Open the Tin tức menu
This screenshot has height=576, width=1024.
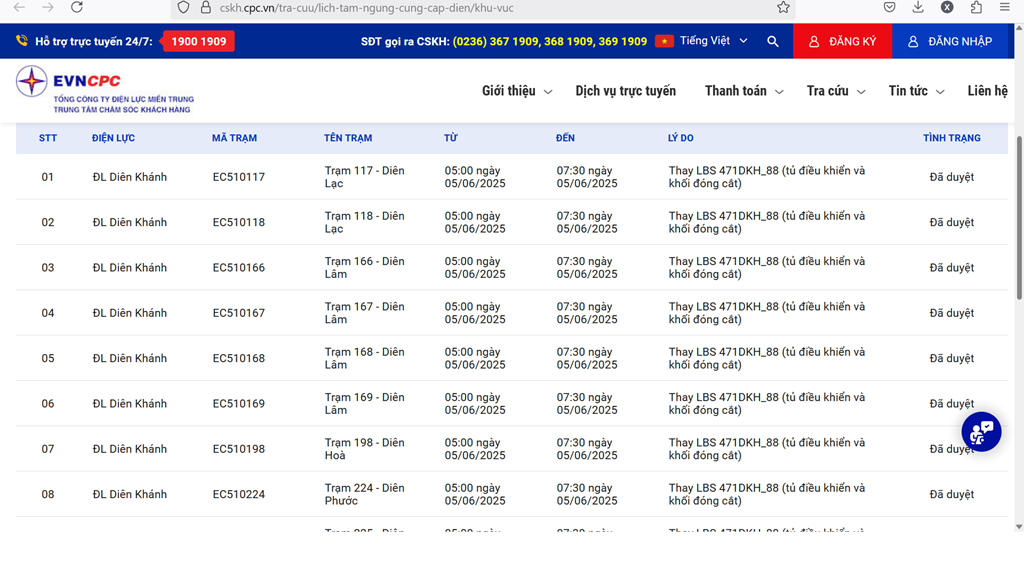tap(915, 91)
